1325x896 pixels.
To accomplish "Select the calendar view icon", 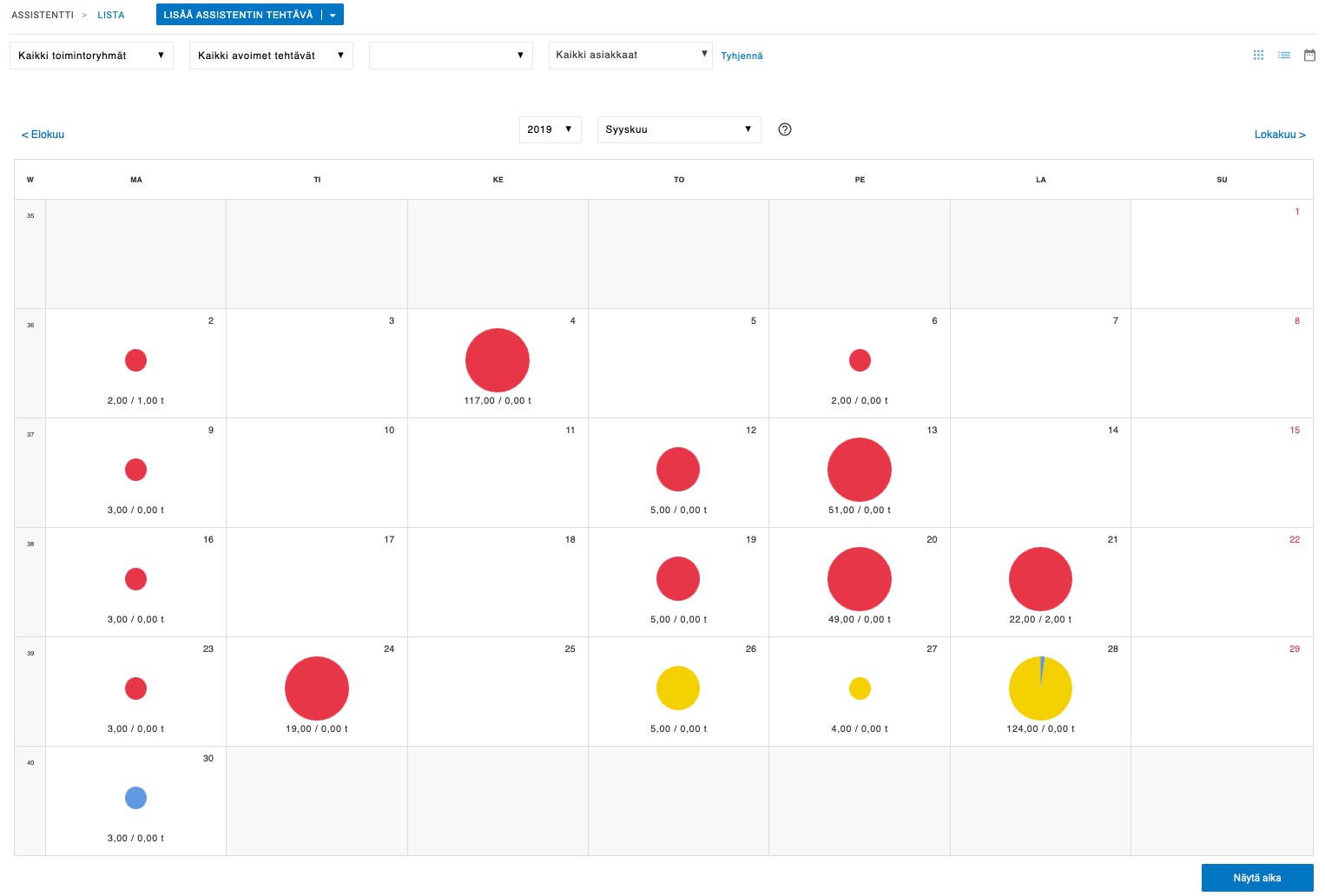I will pos(1309,56).
